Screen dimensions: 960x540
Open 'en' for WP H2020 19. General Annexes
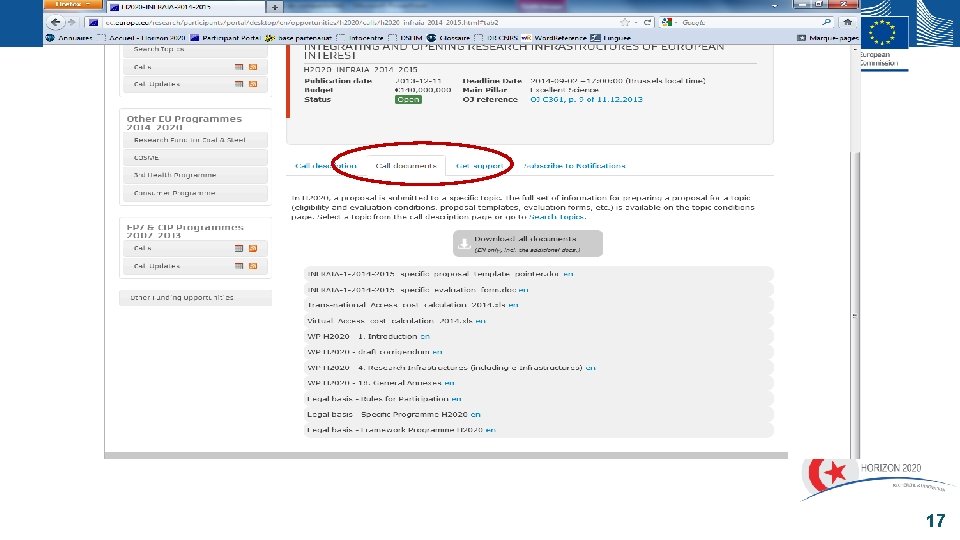(x=449, y=383)
